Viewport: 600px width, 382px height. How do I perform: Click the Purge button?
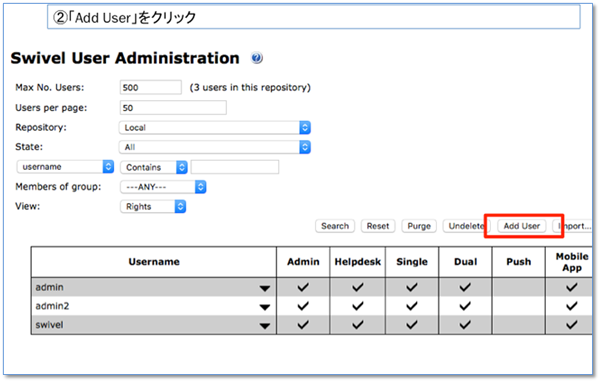pos(419,226)
